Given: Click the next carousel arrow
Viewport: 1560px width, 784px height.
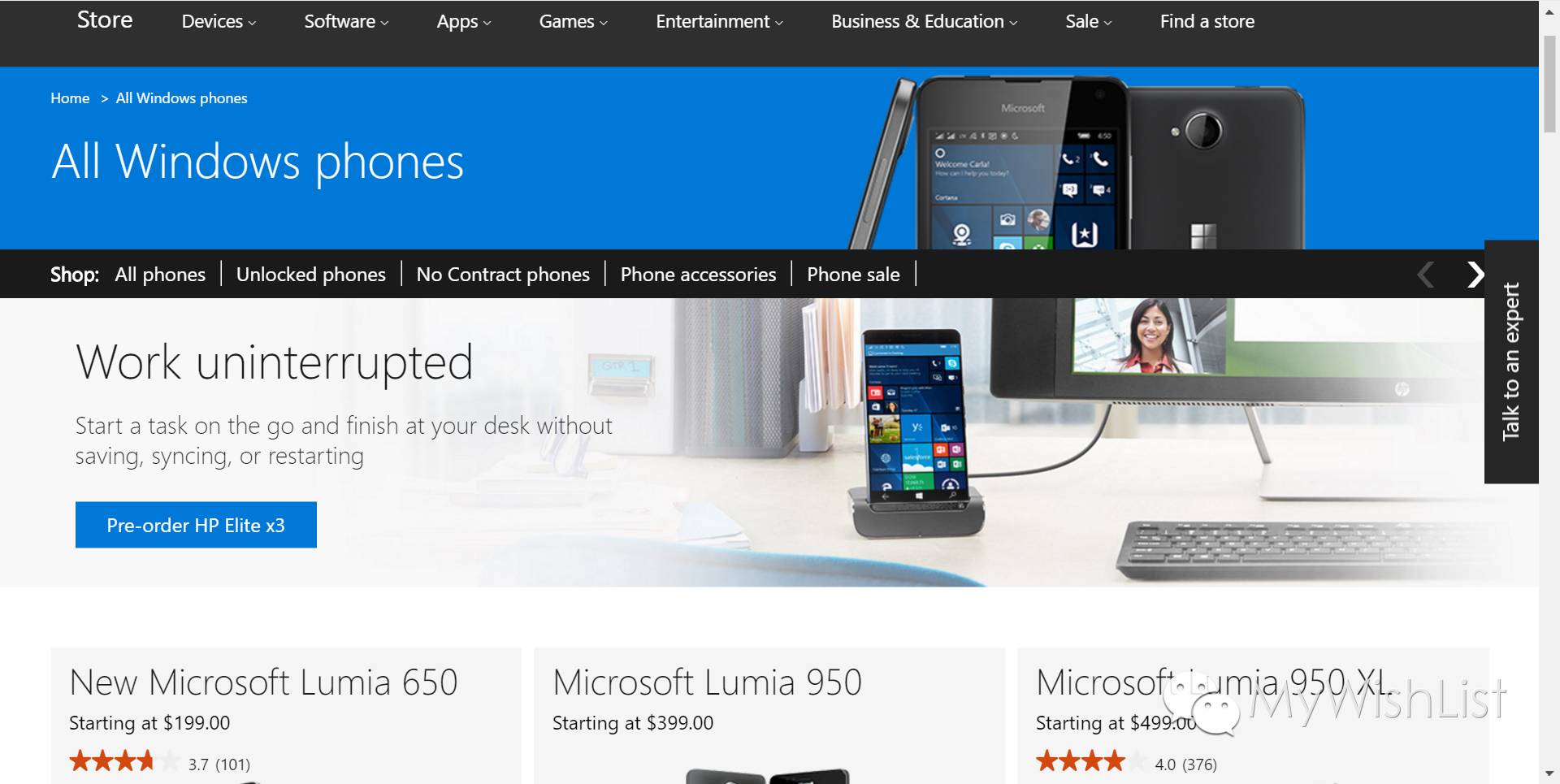Looking at the screenshot, I should 1475,275.
